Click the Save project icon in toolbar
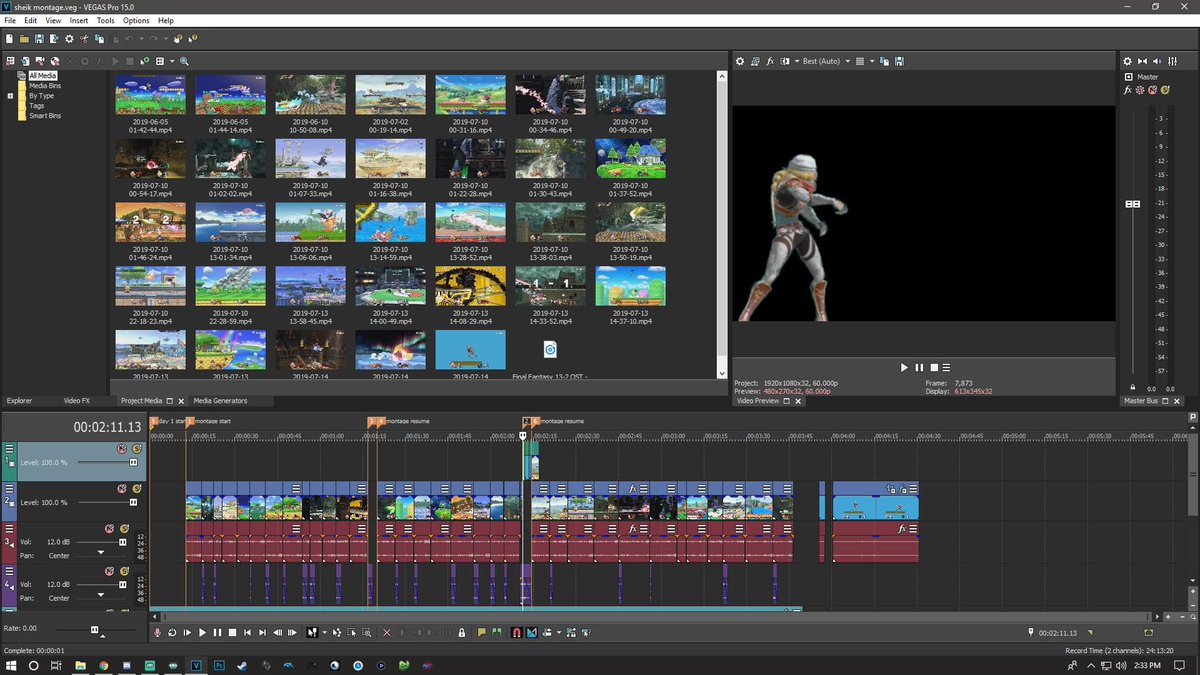 point(38,39)
